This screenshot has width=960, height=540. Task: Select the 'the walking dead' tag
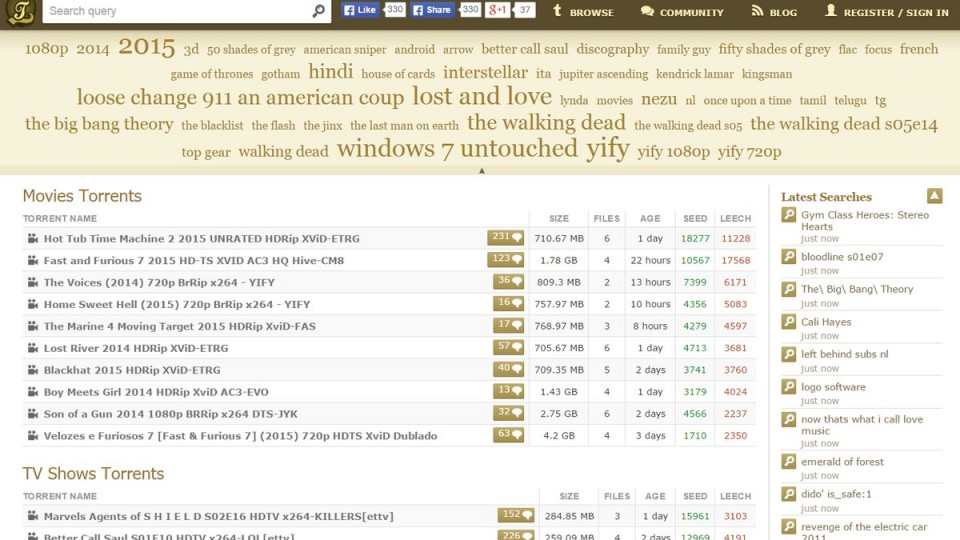point(546,123)
